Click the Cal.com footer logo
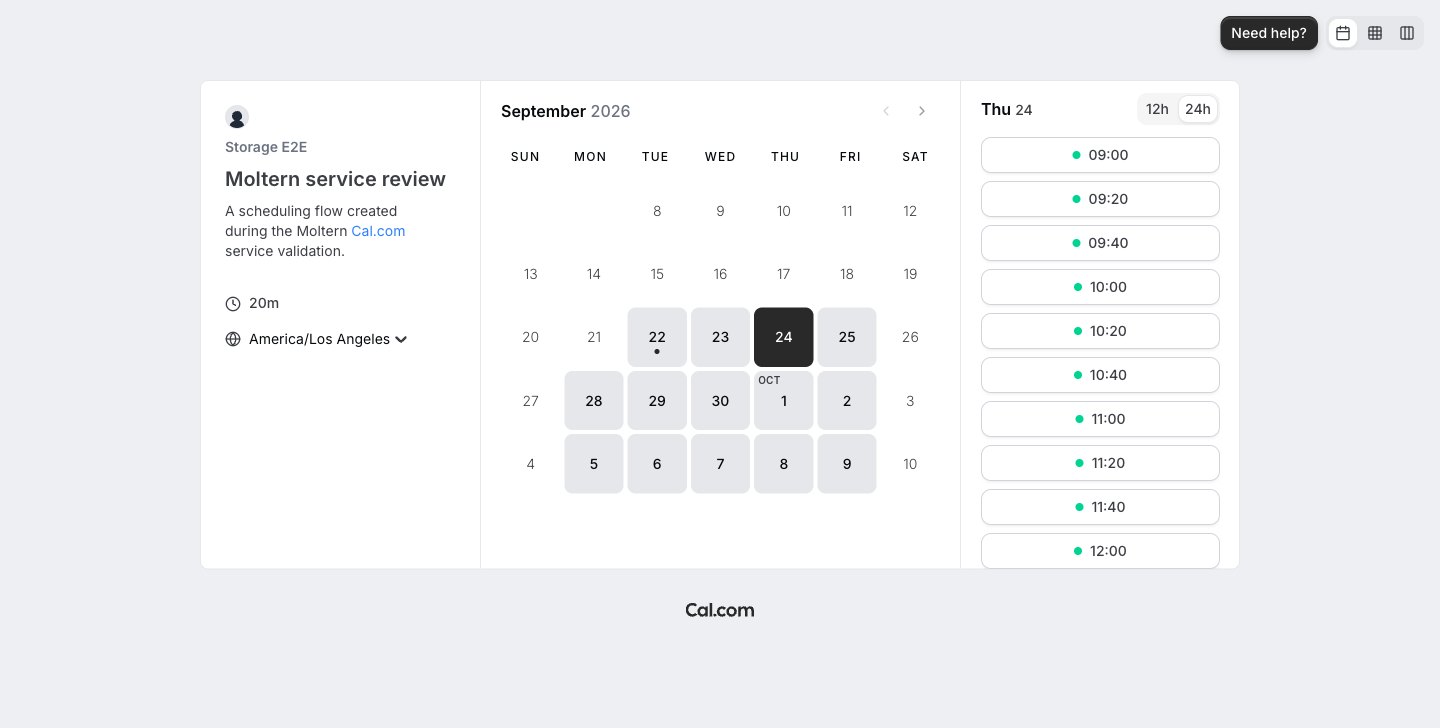Viewport: 1440px width, 728px height. (720, 610)
